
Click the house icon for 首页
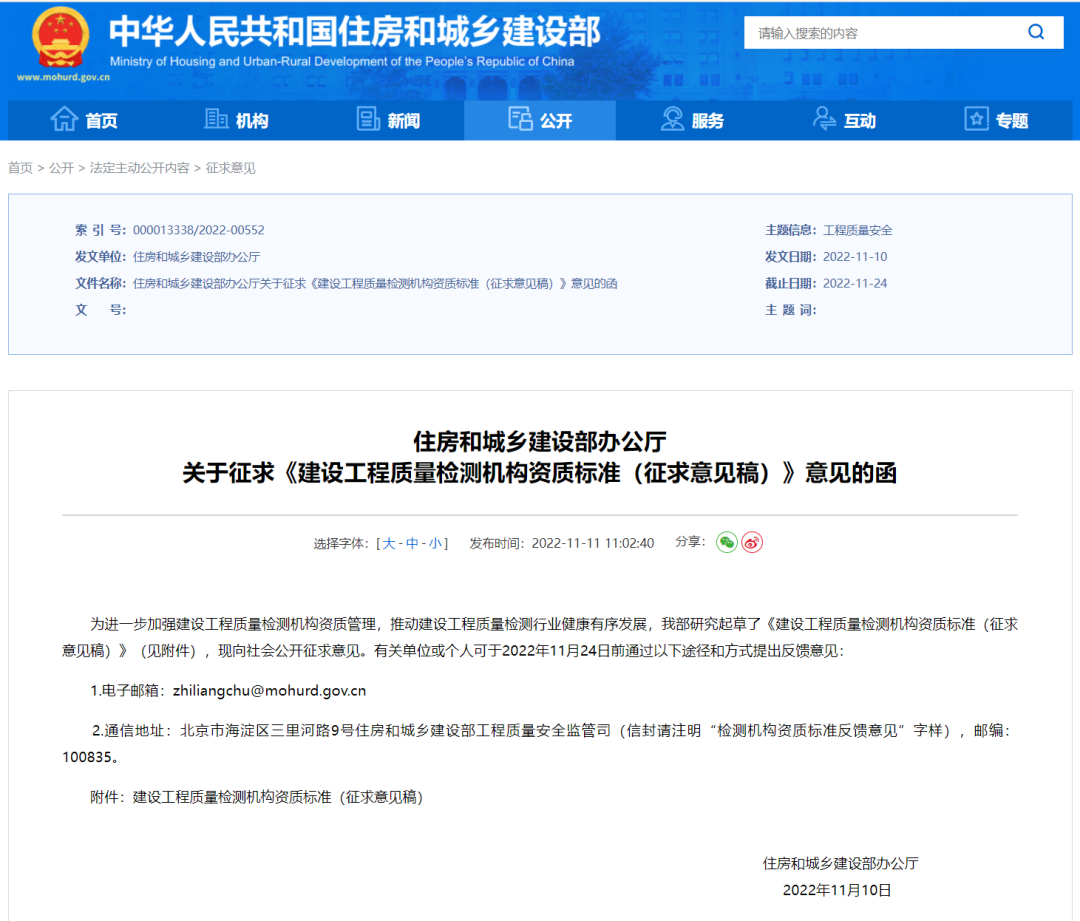point(64,120)
